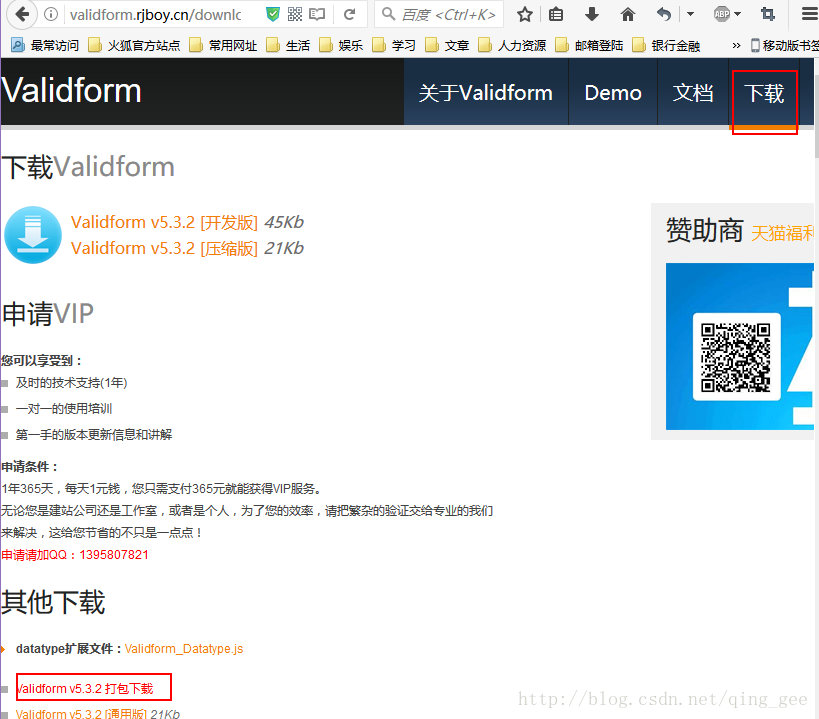Expand the undo arrow dropdown
This screenshot has height=719, width=819.
tap(691, 14)
